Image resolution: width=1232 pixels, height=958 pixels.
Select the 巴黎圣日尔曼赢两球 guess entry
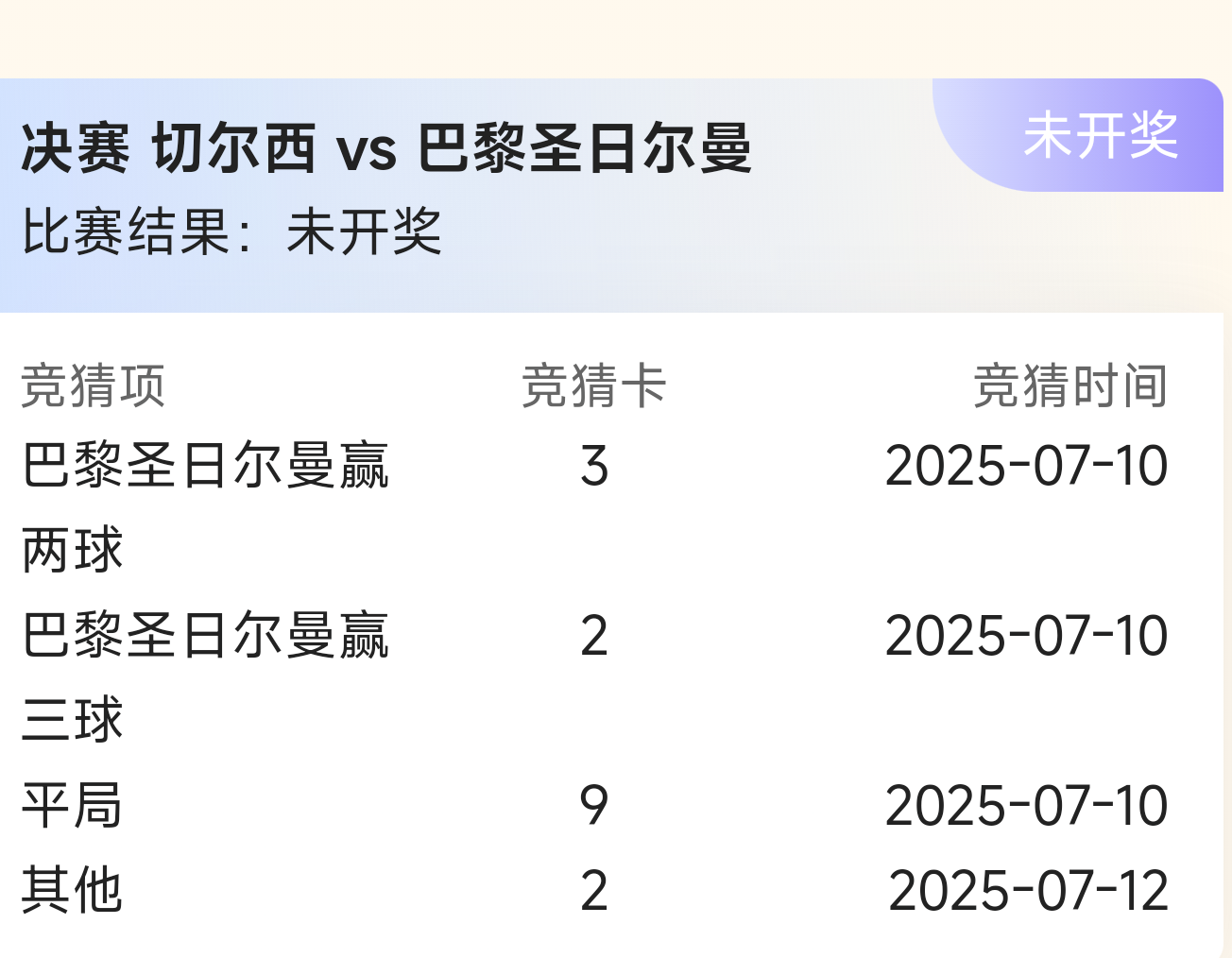tap(205, 507)
